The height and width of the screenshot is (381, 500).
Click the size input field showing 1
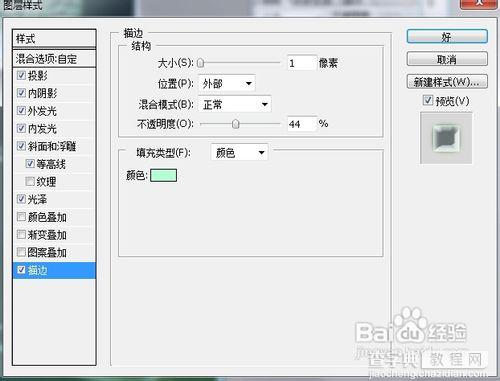[x=301, y=63]
